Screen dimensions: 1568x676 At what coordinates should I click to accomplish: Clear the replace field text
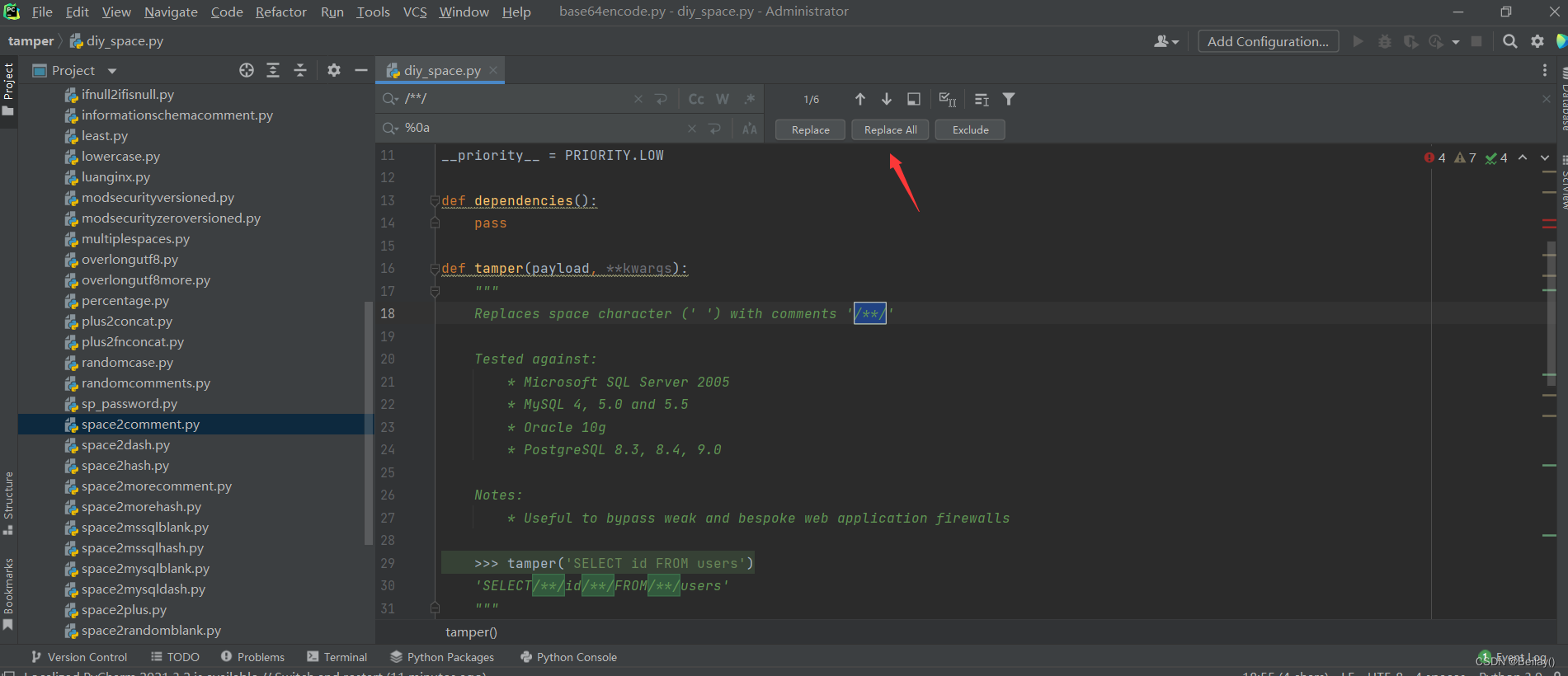coord(691,129)
